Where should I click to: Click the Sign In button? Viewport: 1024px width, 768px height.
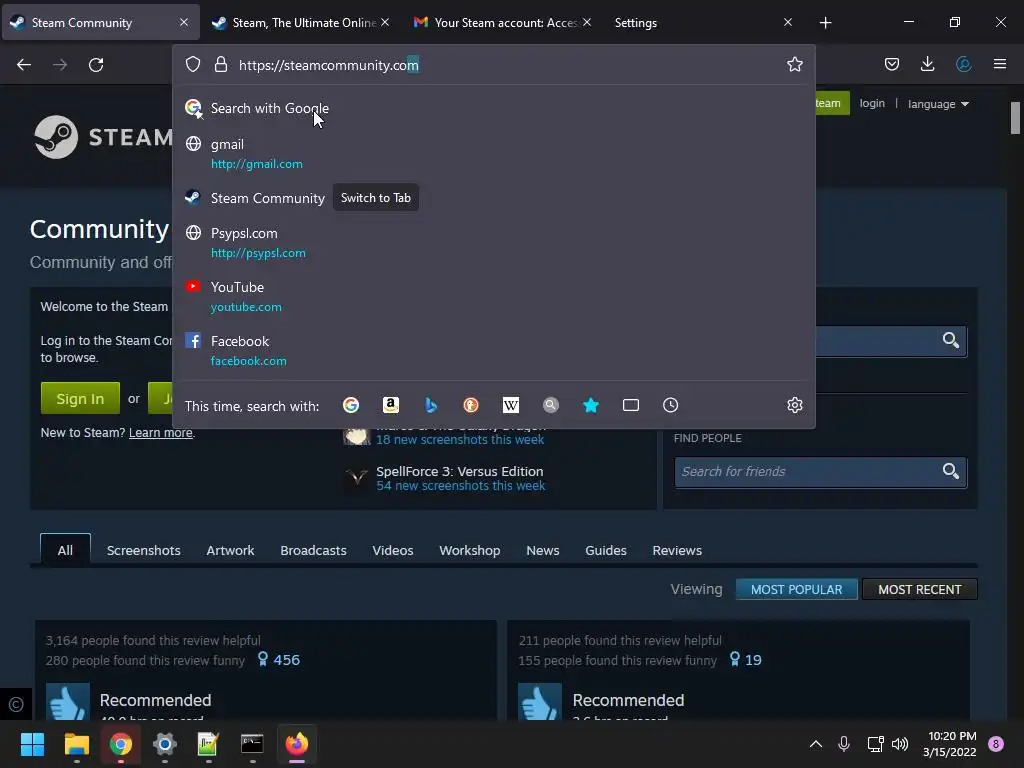80,398
